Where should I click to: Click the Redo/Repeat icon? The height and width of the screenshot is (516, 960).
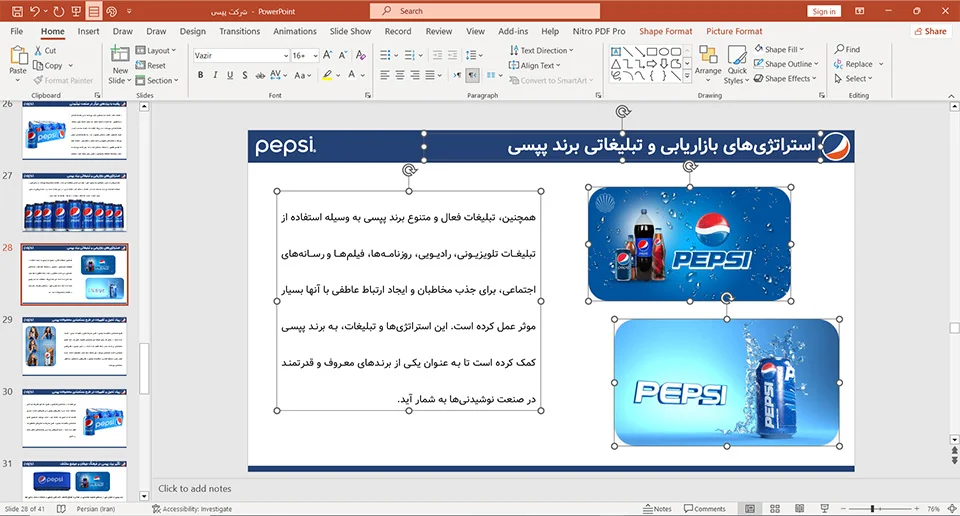pos(58,11)
